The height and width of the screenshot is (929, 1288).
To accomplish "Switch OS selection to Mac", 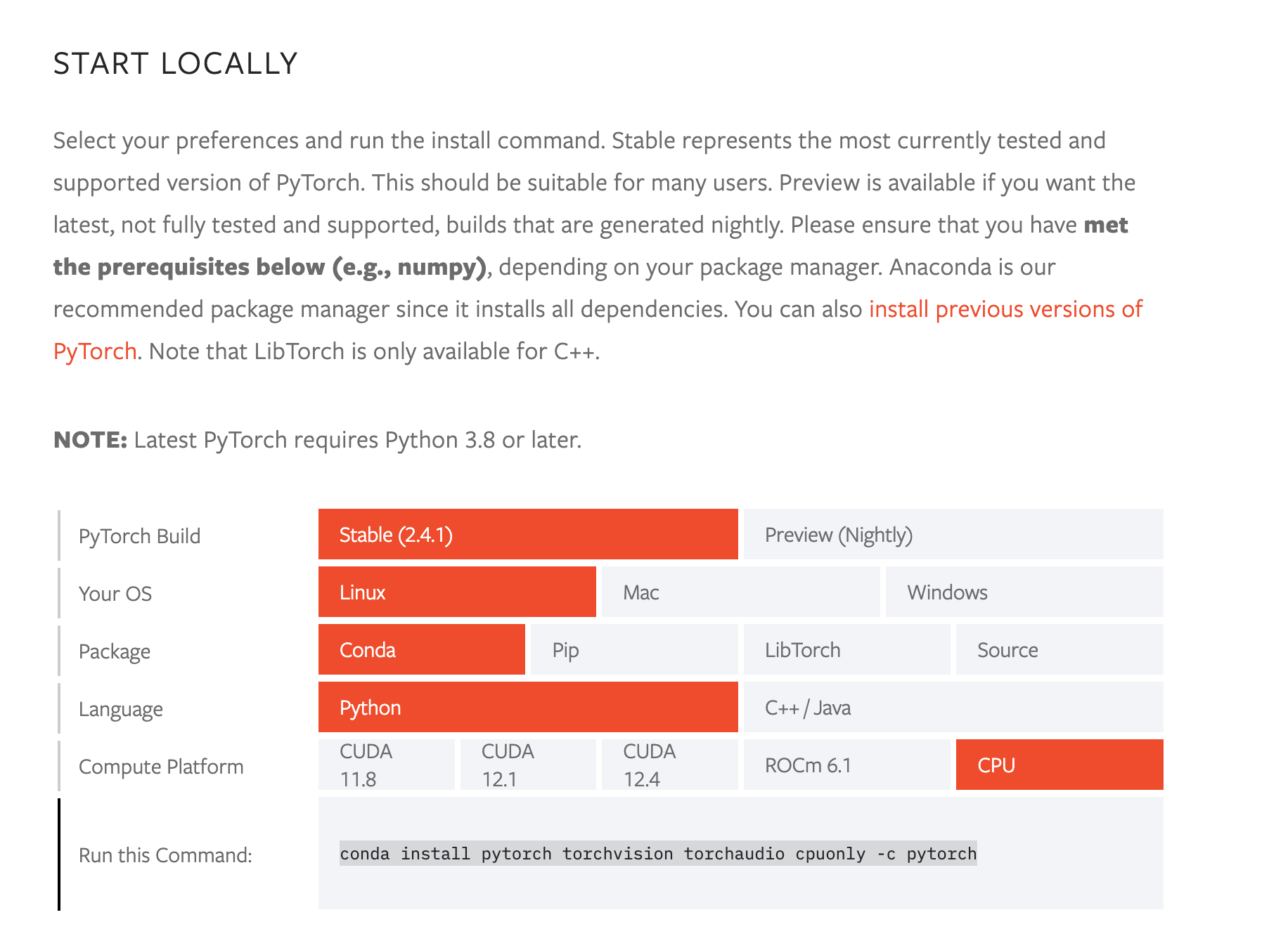I will [x=740, y=592].
